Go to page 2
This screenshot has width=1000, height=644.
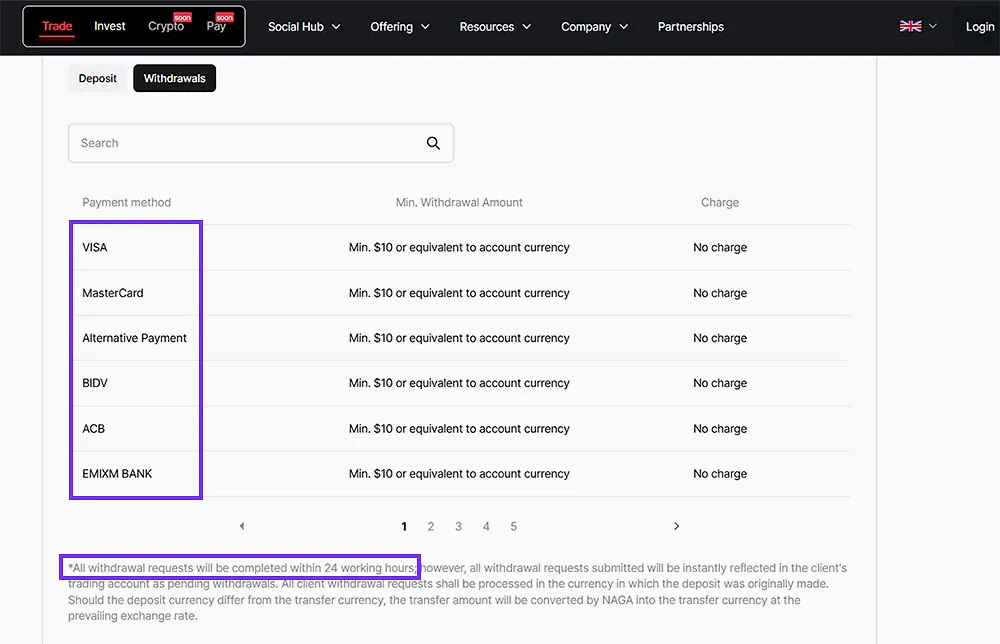point(430,527)
